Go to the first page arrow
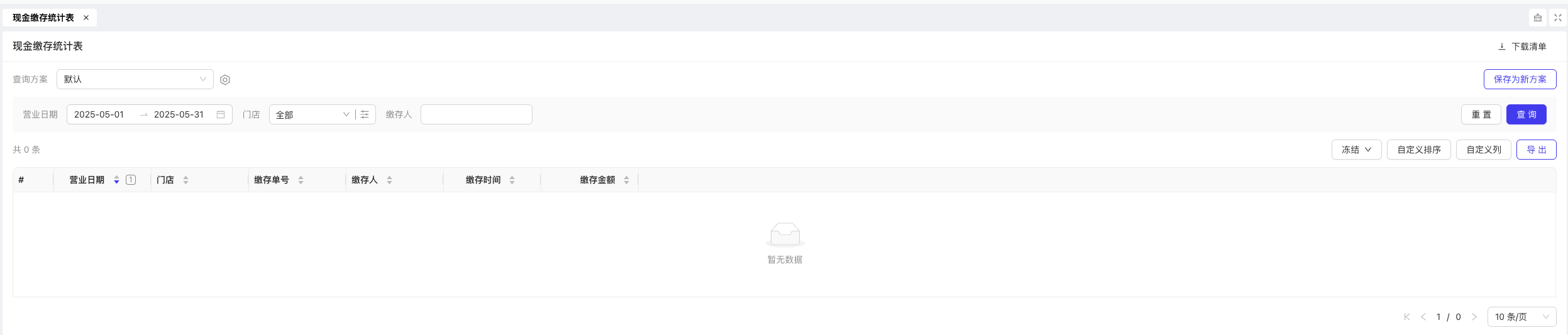 click(1407, 317)
